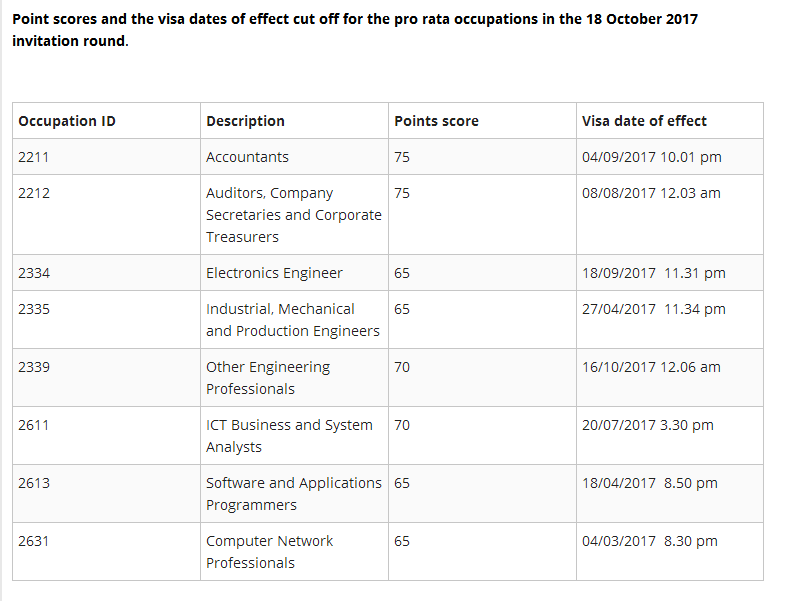Click the Electronics Engineer cell
The image size is (785, 601).
point(274,273)
